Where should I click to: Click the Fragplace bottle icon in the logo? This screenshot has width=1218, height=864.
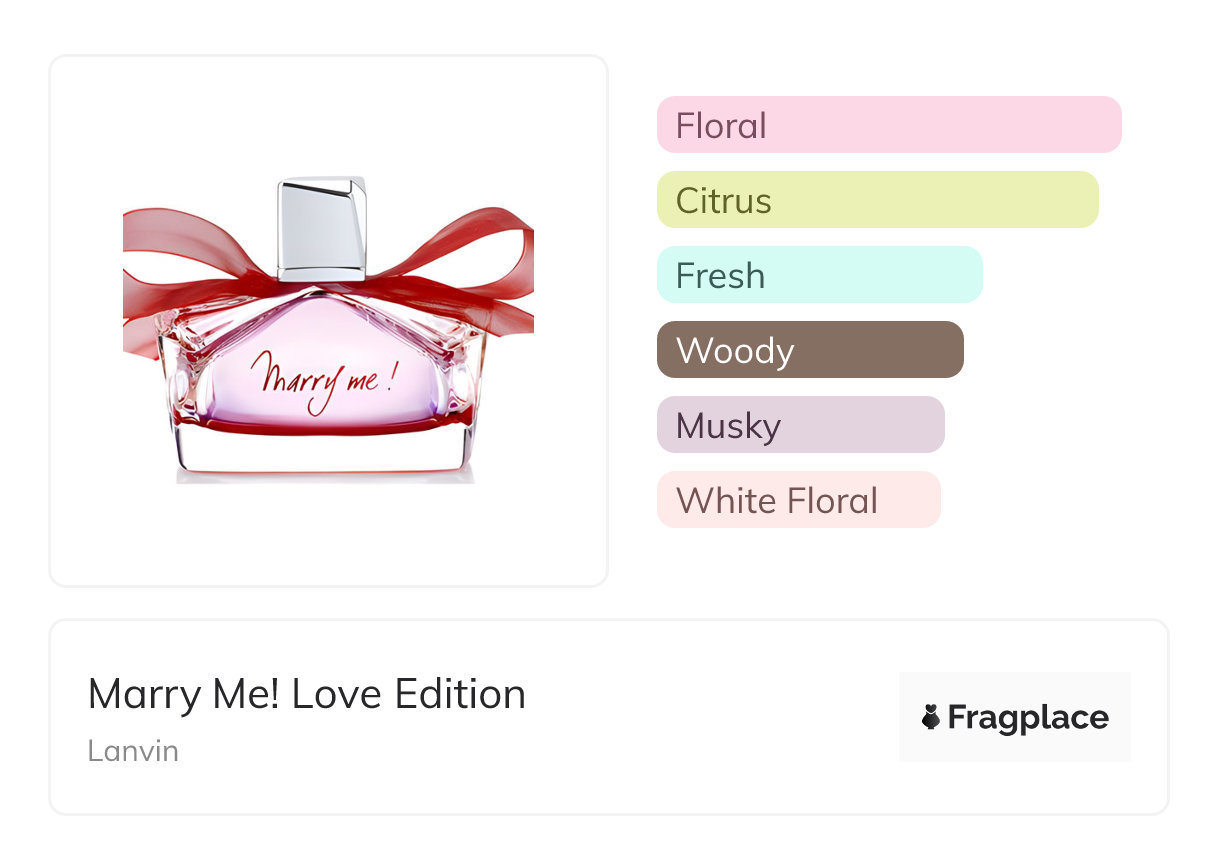pos(931,717)
